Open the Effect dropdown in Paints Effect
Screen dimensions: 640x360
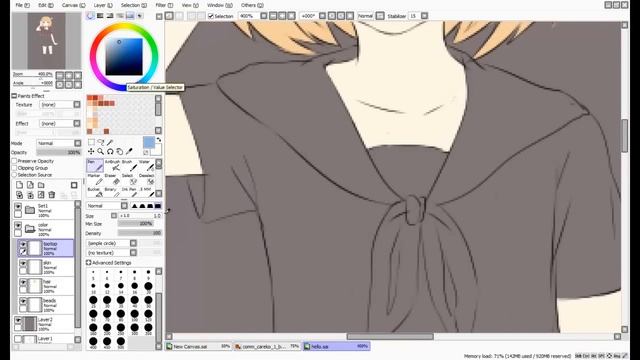click(60, 123)
